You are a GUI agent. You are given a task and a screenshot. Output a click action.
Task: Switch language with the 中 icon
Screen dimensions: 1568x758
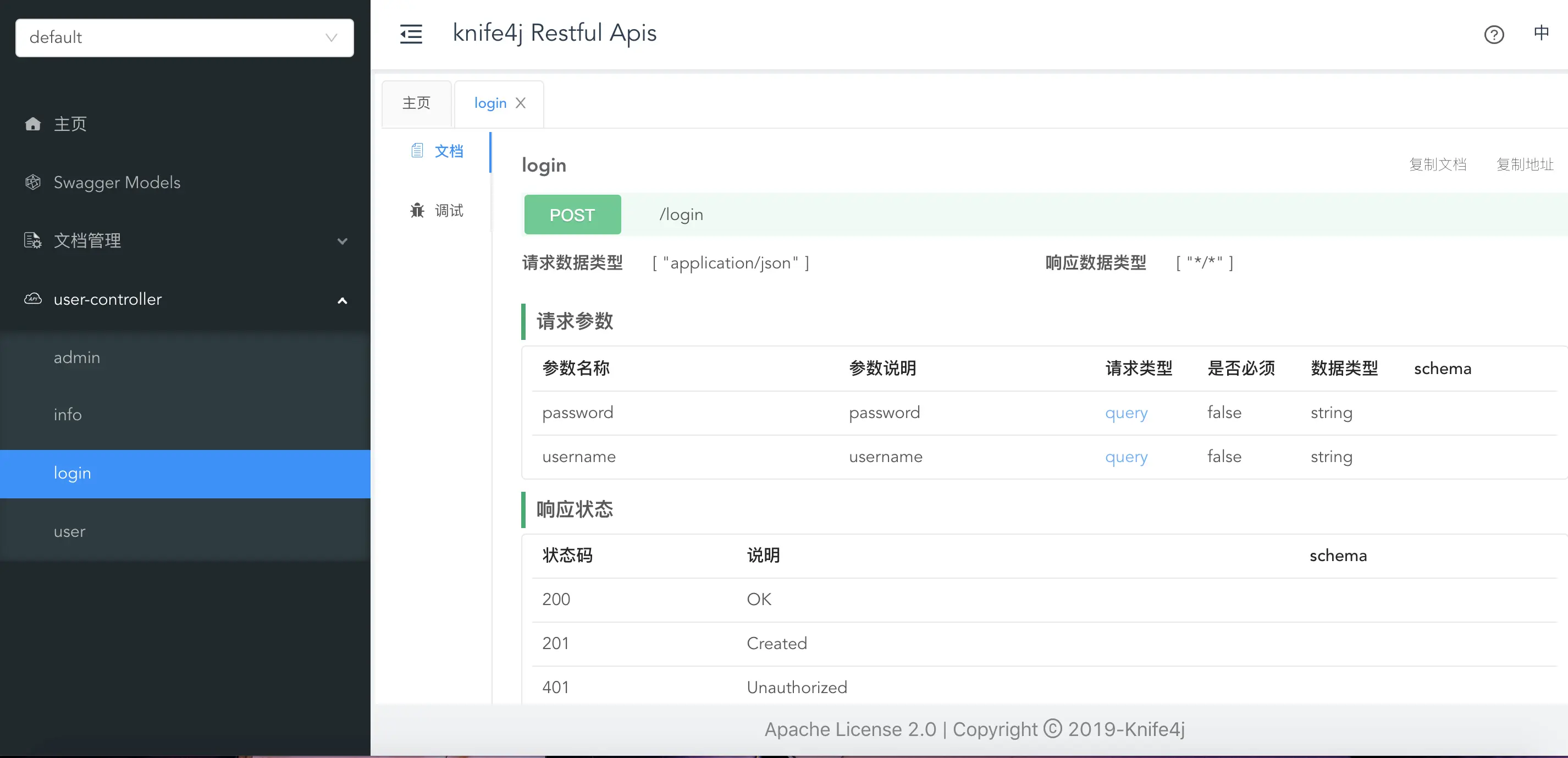[x=1541, y=33]
